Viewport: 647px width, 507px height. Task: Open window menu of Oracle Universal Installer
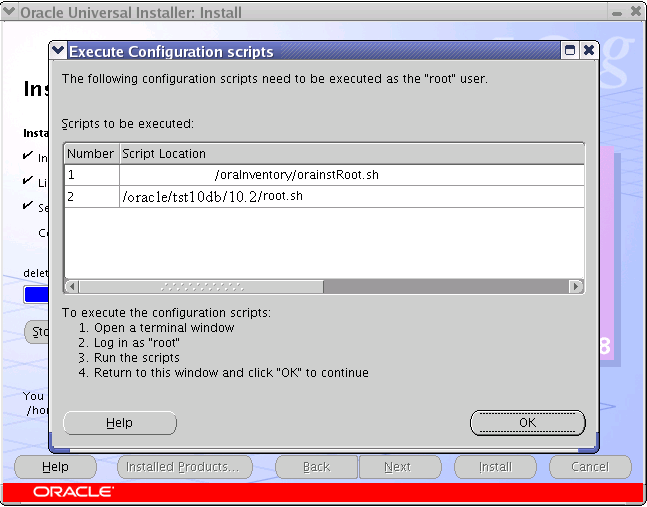[9, 12]
